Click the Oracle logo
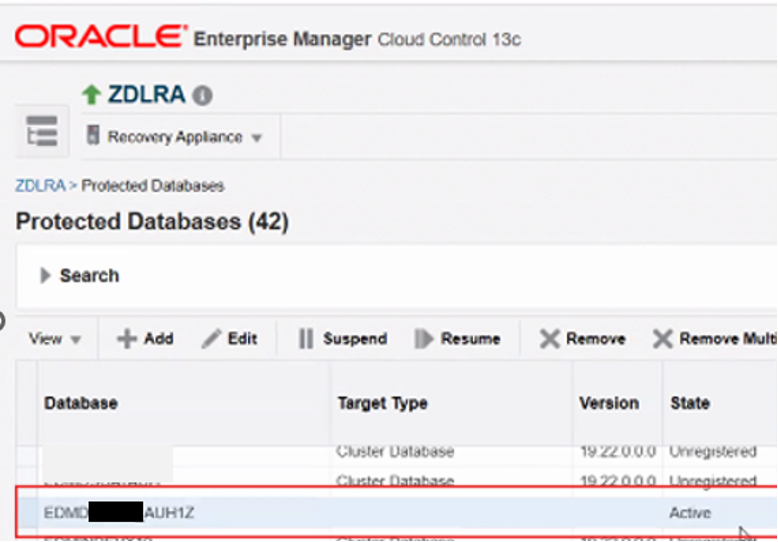The width and height of the screenshot is (778, 542). click(101, 38)
